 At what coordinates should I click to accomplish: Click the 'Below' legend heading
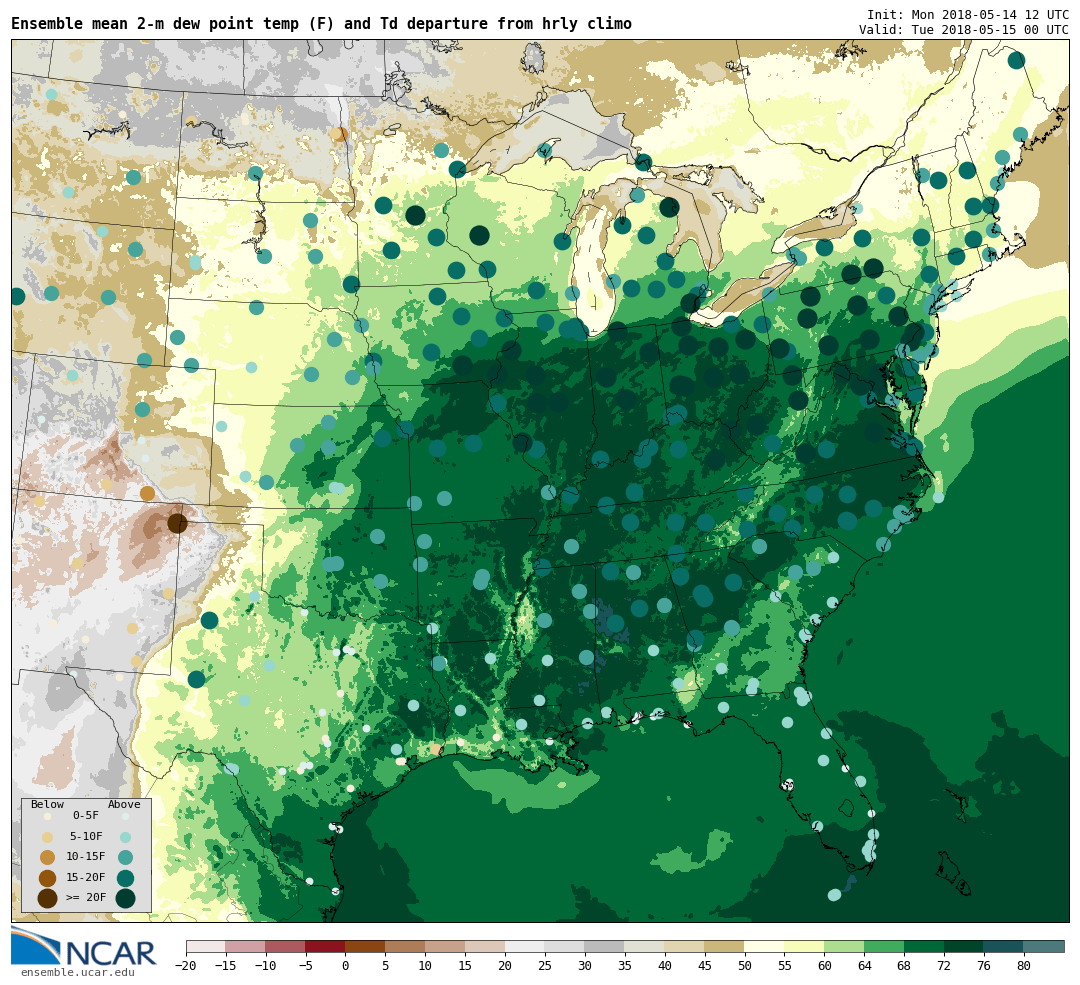(48, 804)
